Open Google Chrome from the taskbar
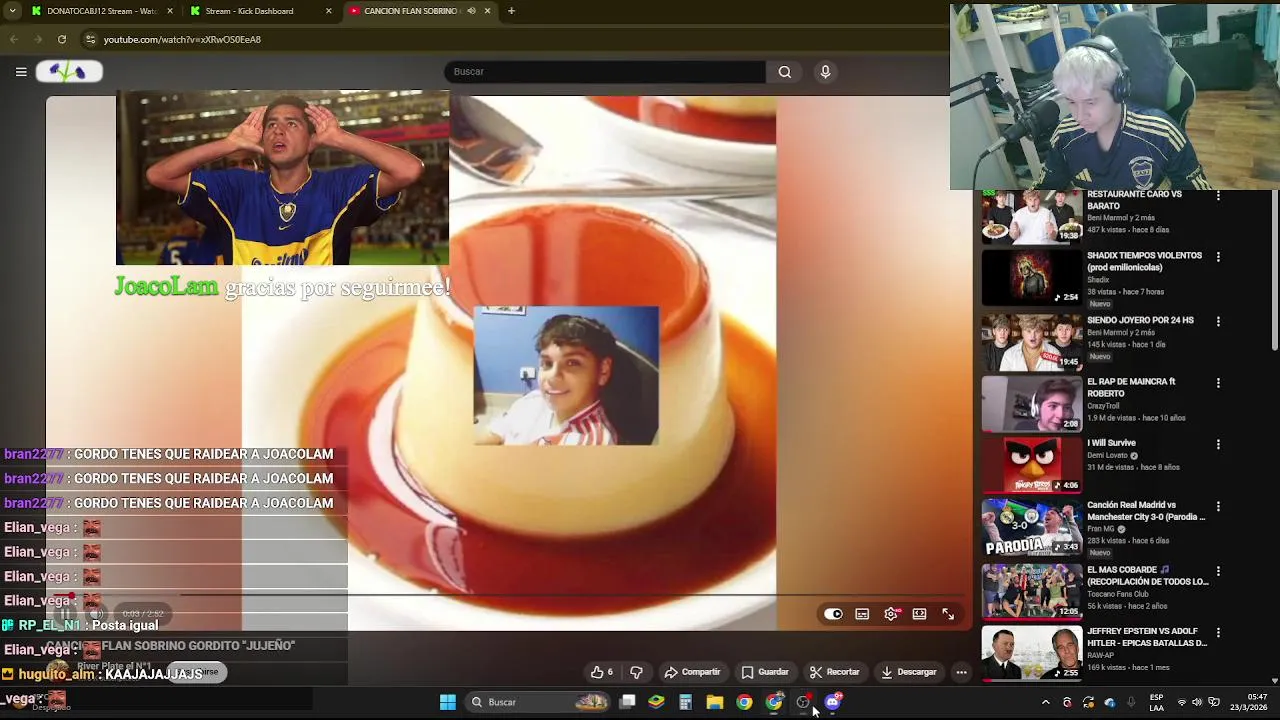The height and width of the screenshot is (720, 1280). [744, 702]
